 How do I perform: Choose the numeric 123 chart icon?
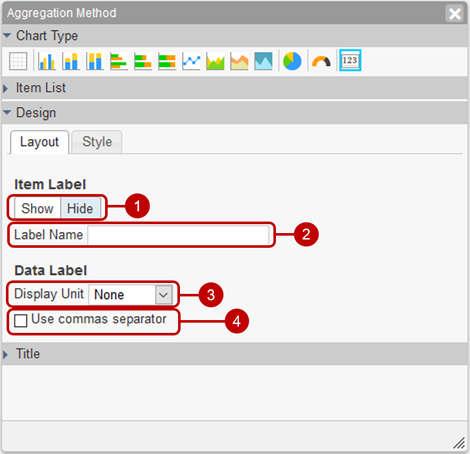click(350, 60)
